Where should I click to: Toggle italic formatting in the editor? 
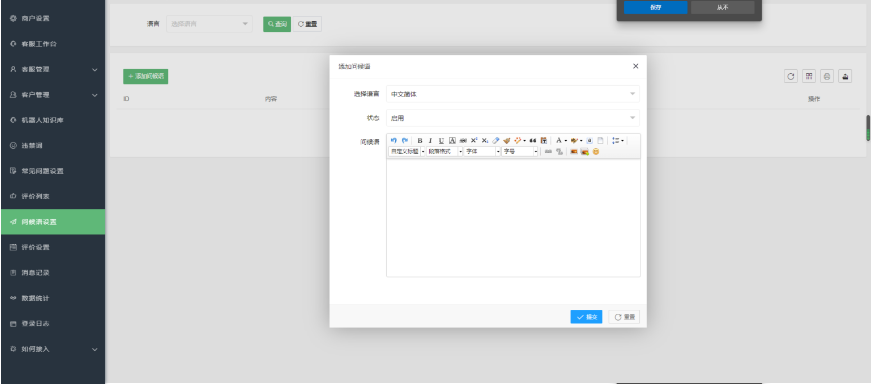[x=430, y=140]
